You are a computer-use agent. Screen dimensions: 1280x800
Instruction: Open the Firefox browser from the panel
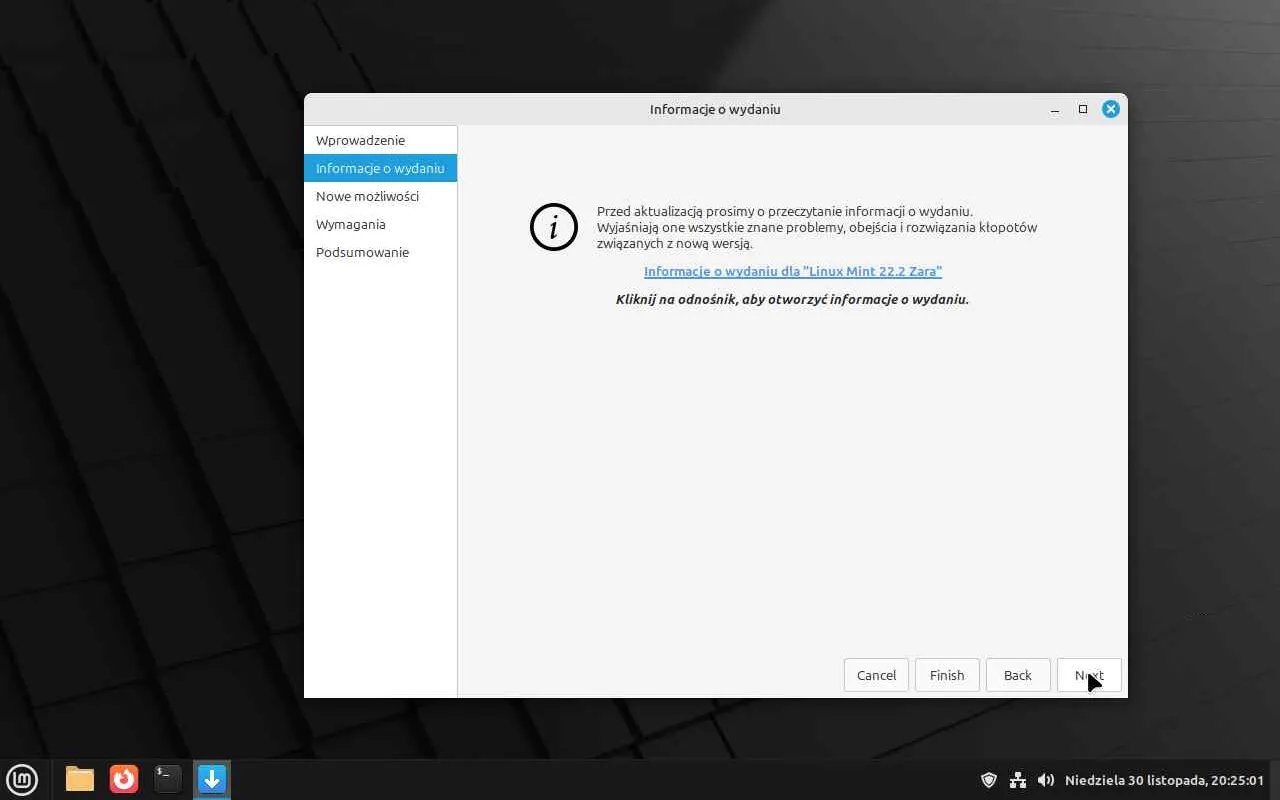124,779
